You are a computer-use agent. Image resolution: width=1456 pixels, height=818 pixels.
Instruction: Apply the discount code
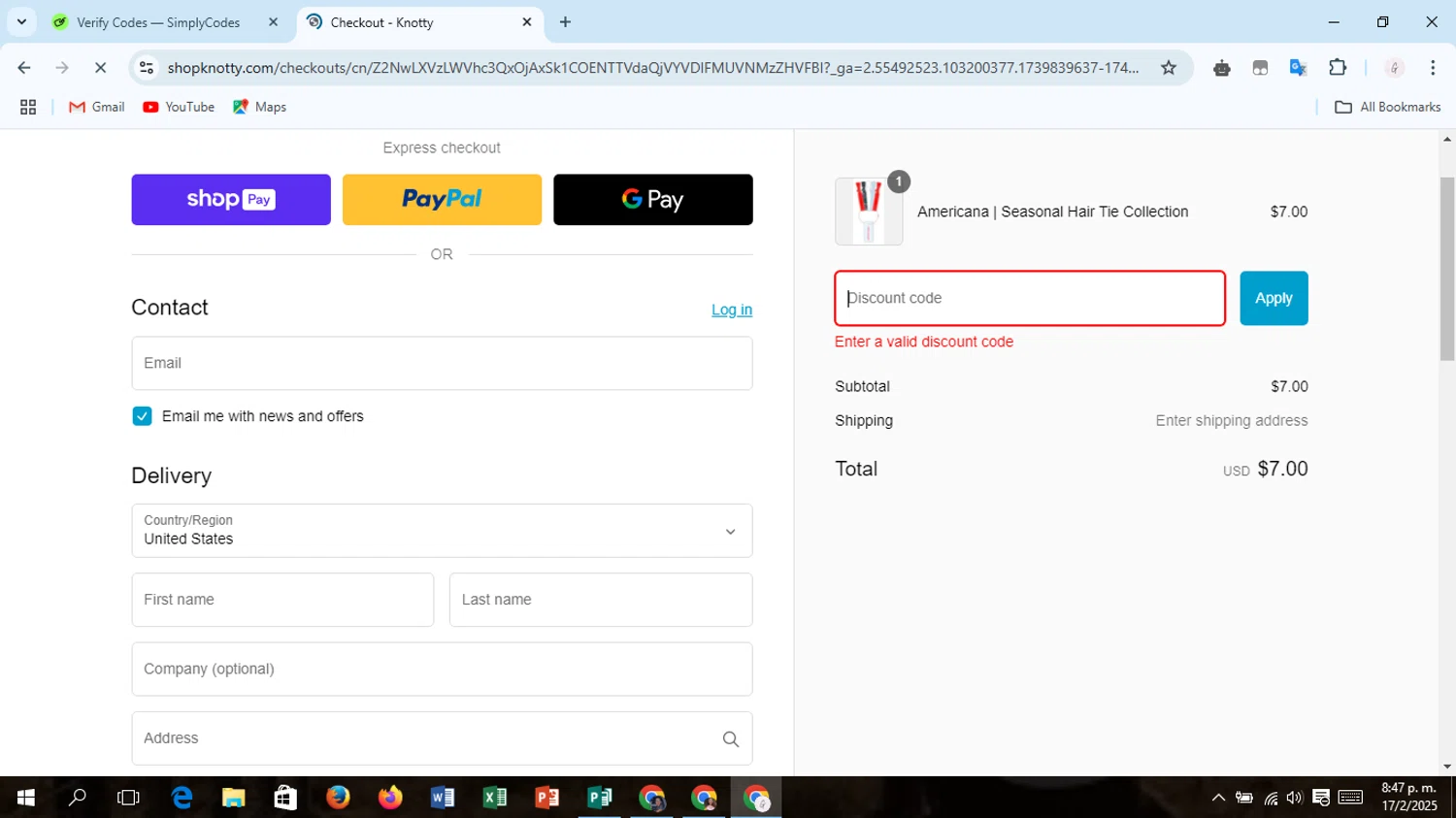[1274, 298]
